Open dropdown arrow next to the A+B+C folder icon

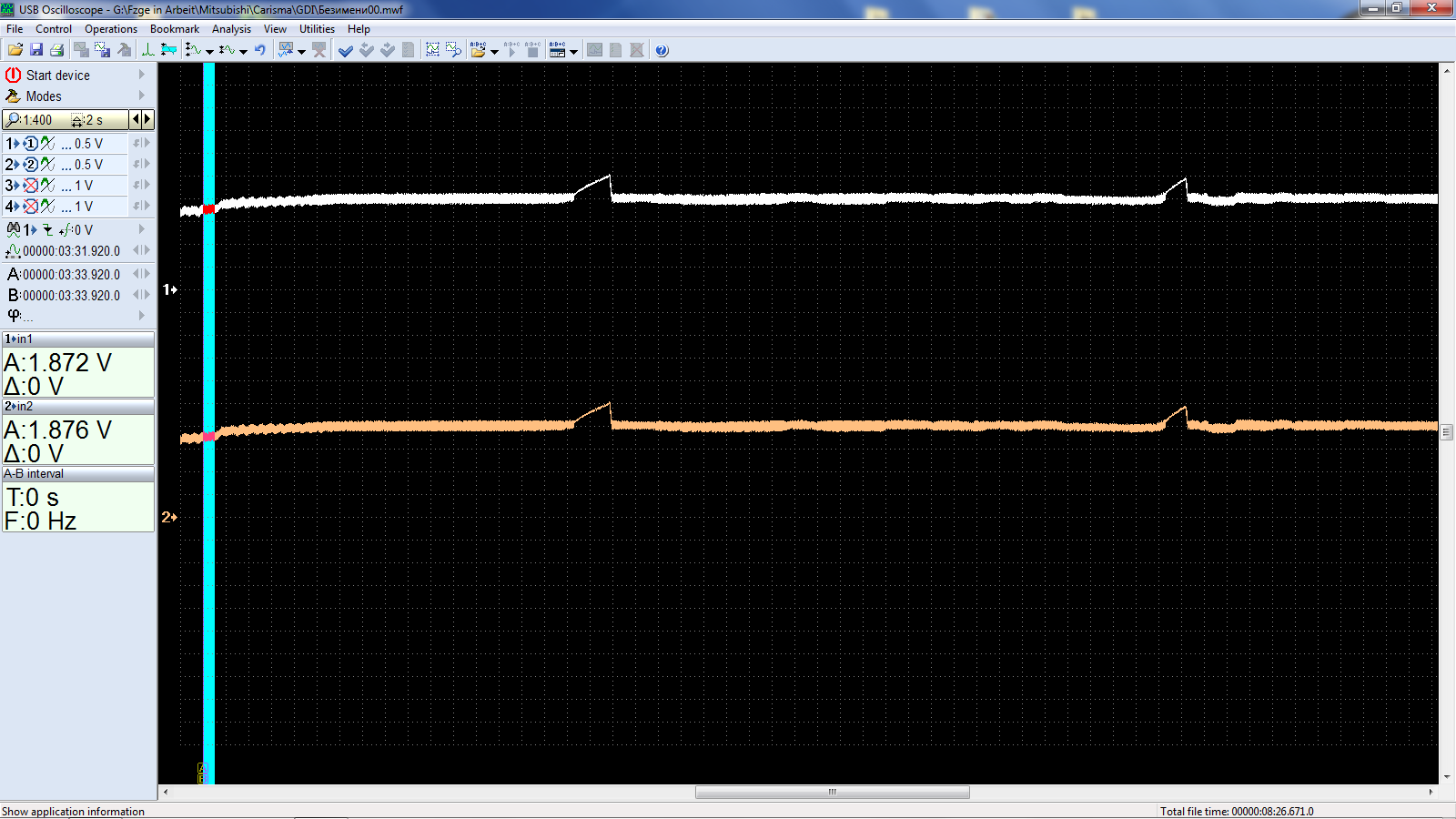point(495,52)
